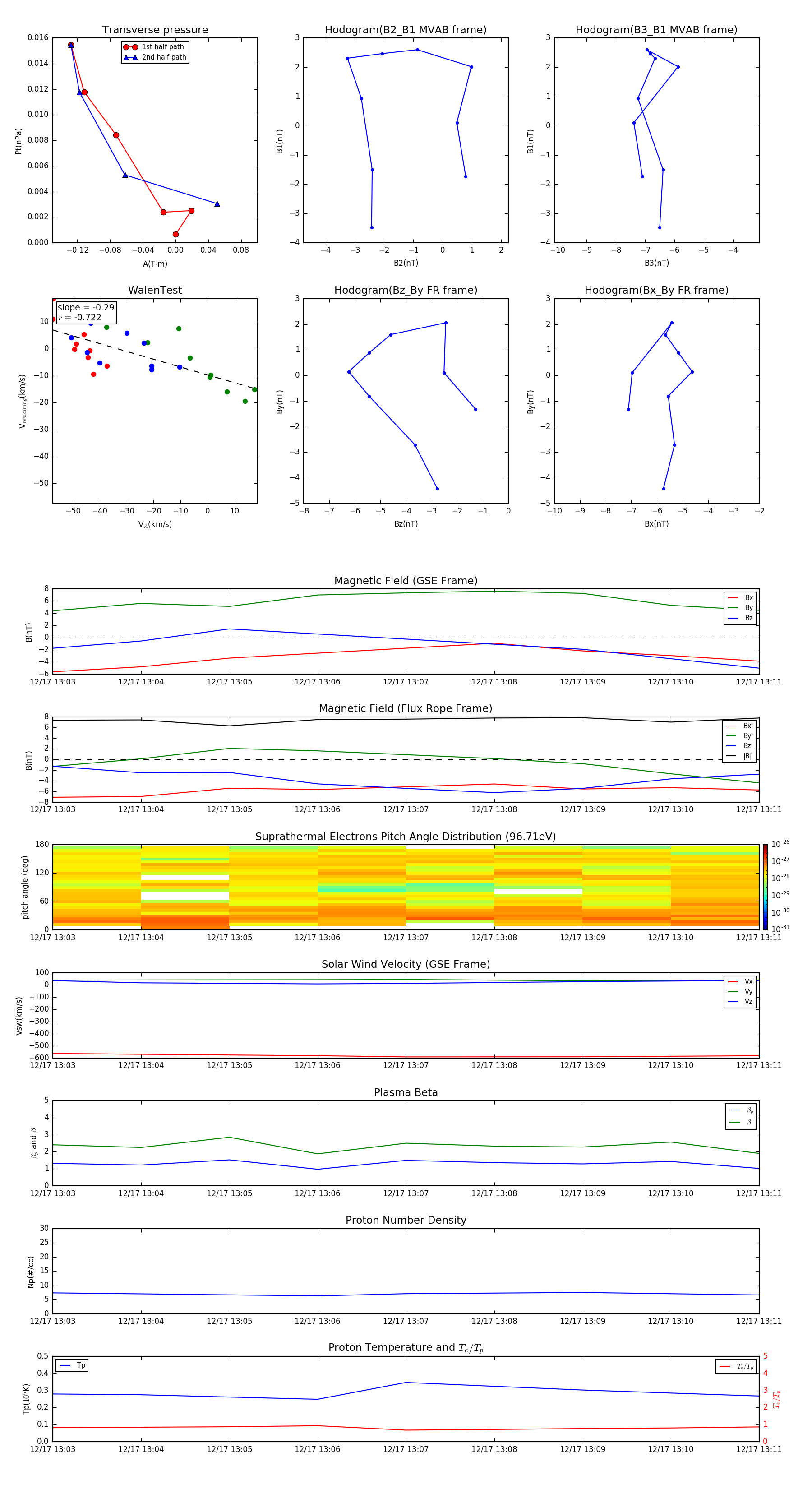Screen dimensions: 812x1489
Task: Click the 'Bx' entry in GSE field legend
Action: [x=740, y=598]
